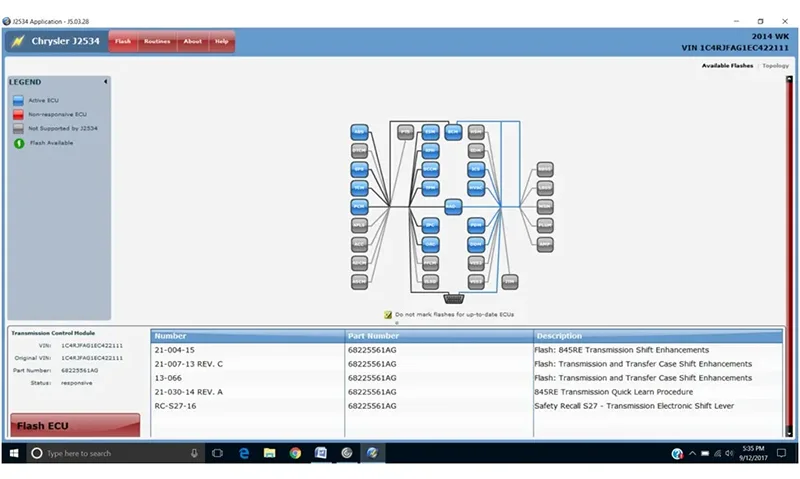
Task: Click the red scrollbar's up arrow
Action: (x=789, y=80)
